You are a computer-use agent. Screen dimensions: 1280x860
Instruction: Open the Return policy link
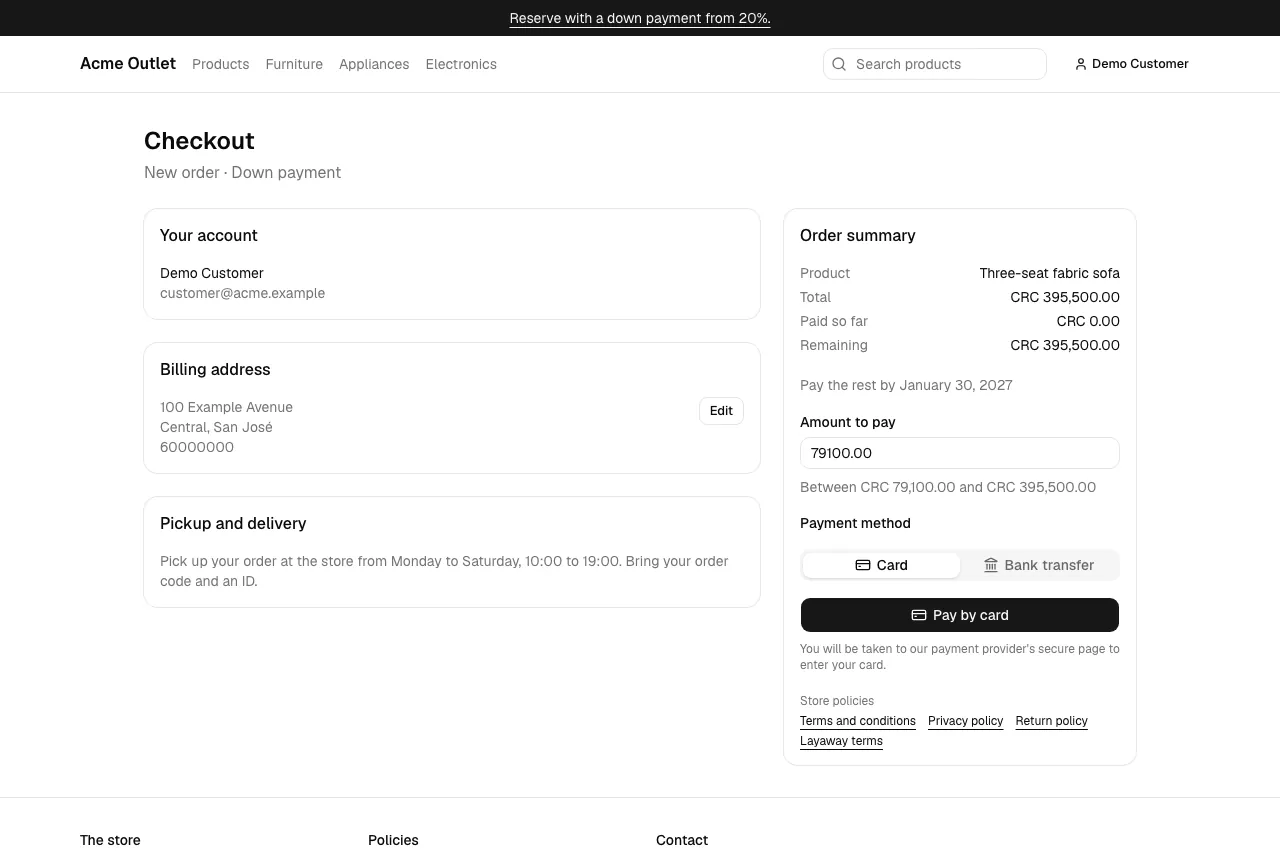coord(1051,721)
